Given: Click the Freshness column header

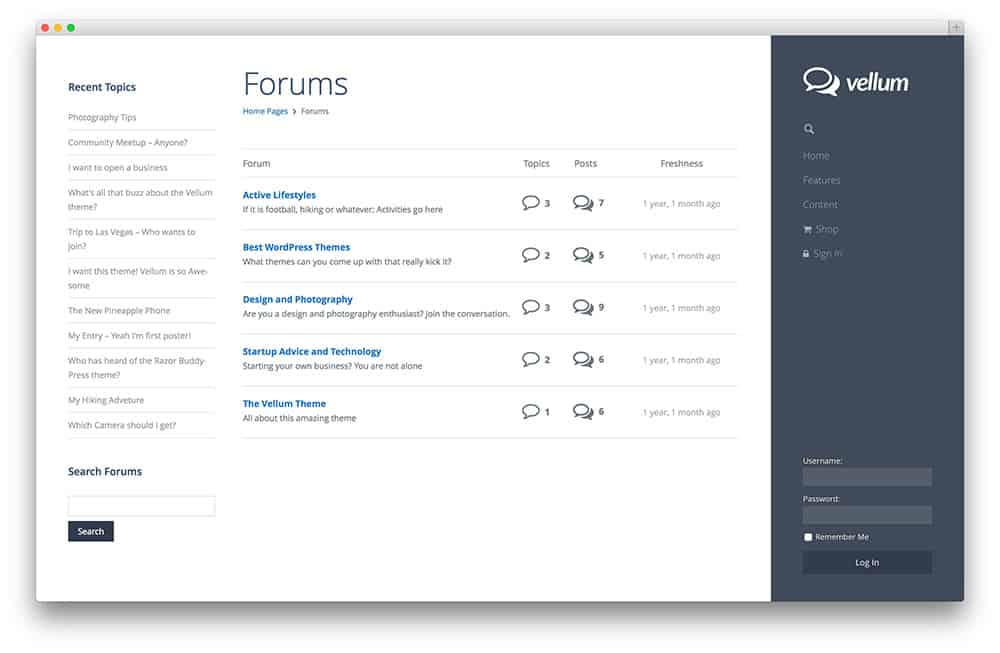Looking at the screenshot, I should pyautogui.click(x=681, y=164).
